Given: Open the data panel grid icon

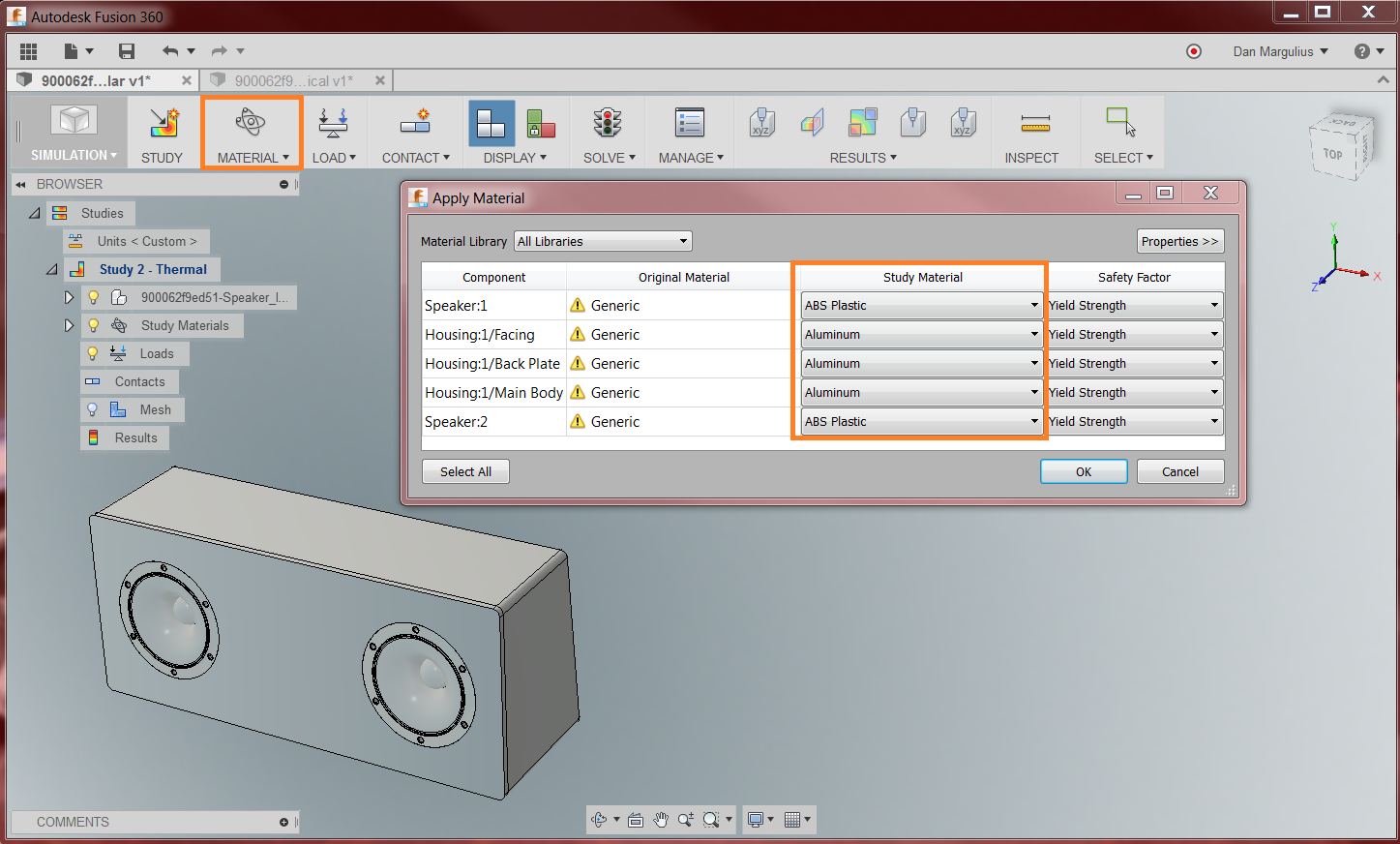Looking at the screenshot, I should tap(28, 51).
